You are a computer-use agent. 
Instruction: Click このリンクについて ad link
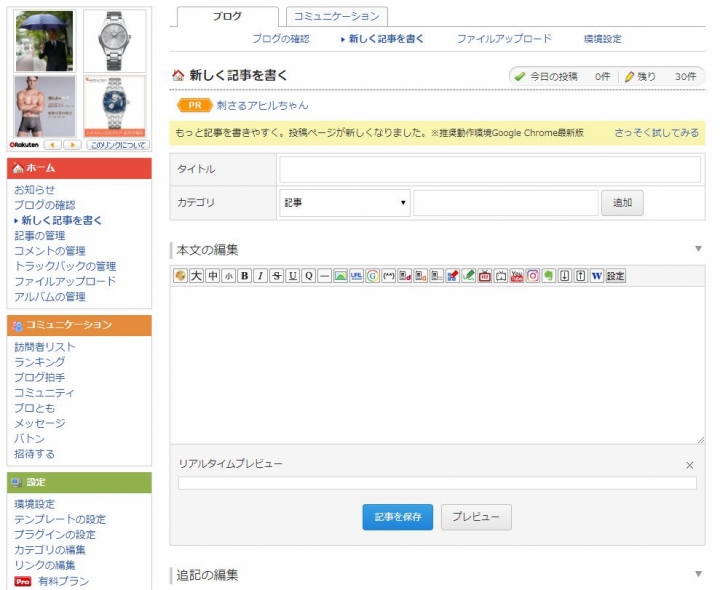coord(118,145)
